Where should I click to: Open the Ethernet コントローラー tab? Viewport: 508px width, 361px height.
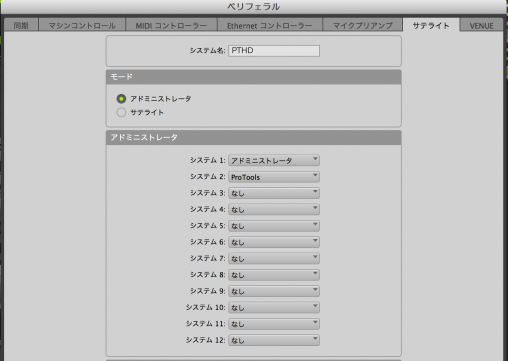click(x=270, y=25)
